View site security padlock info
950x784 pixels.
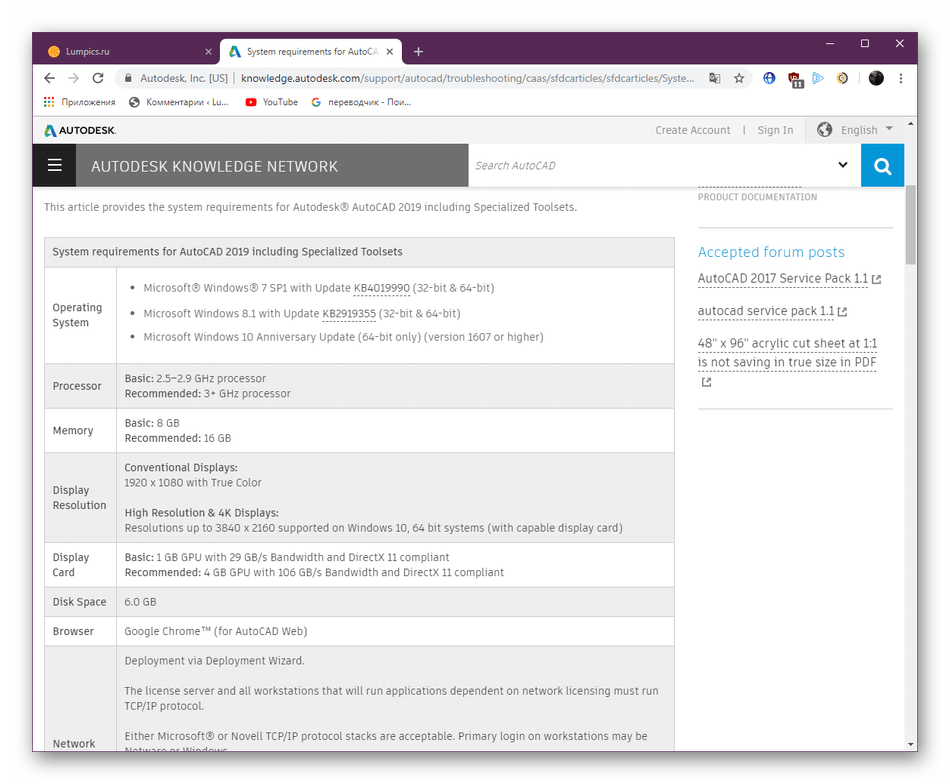128,78
